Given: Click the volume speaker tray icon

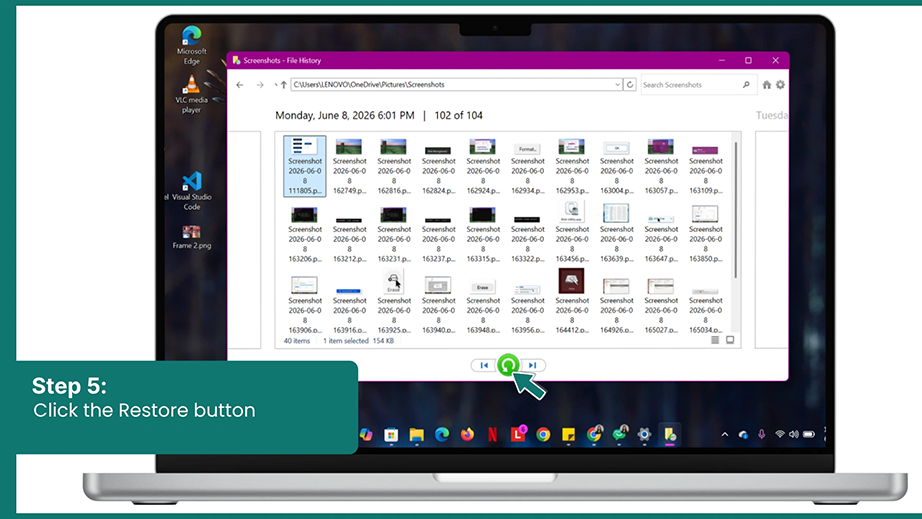Looking at the screenshot, I should tap(794, 434).
